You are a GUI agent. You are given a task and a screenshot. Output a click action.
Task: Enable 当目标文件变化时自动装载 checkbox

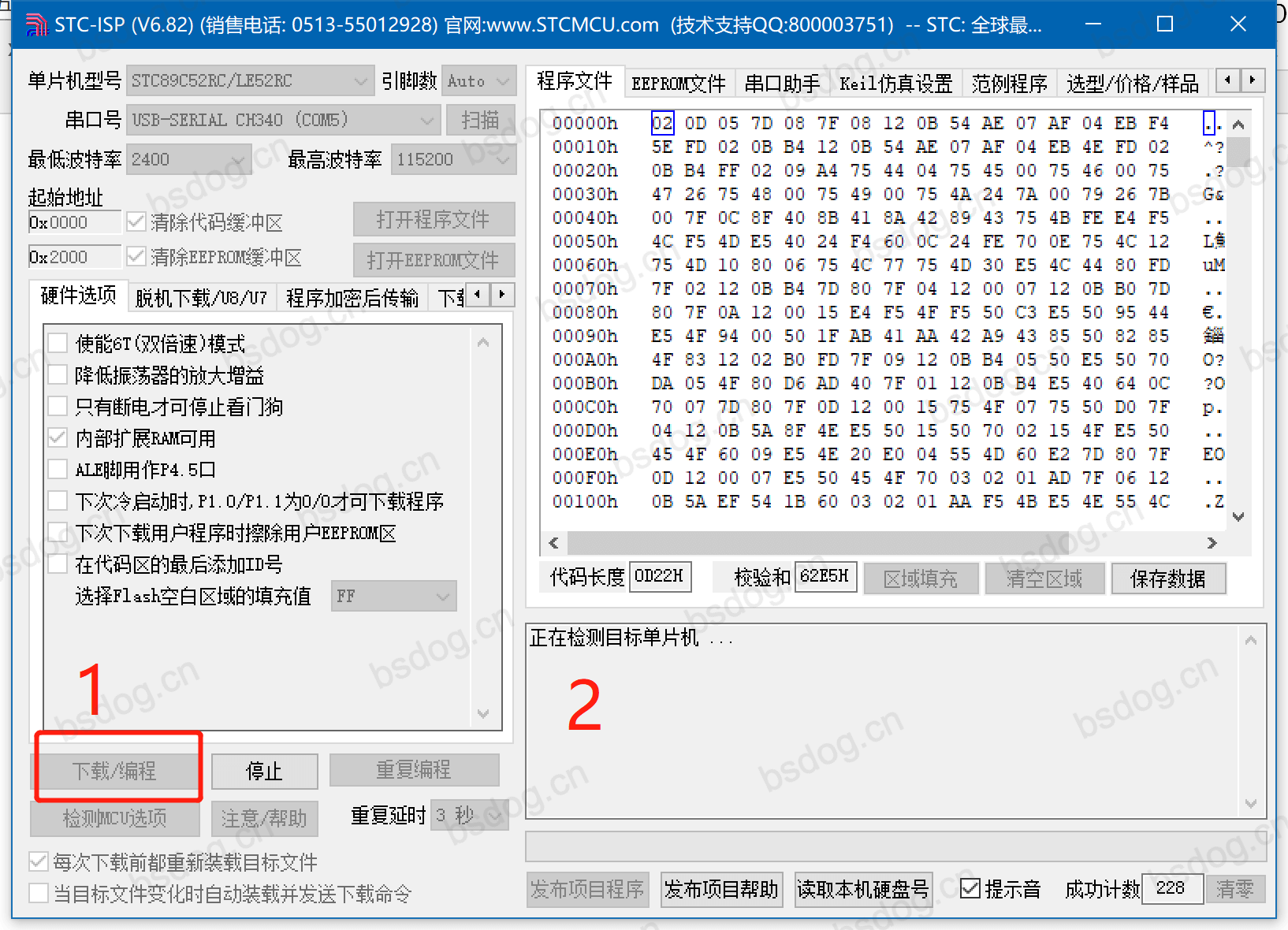click(x=38, y=894)
